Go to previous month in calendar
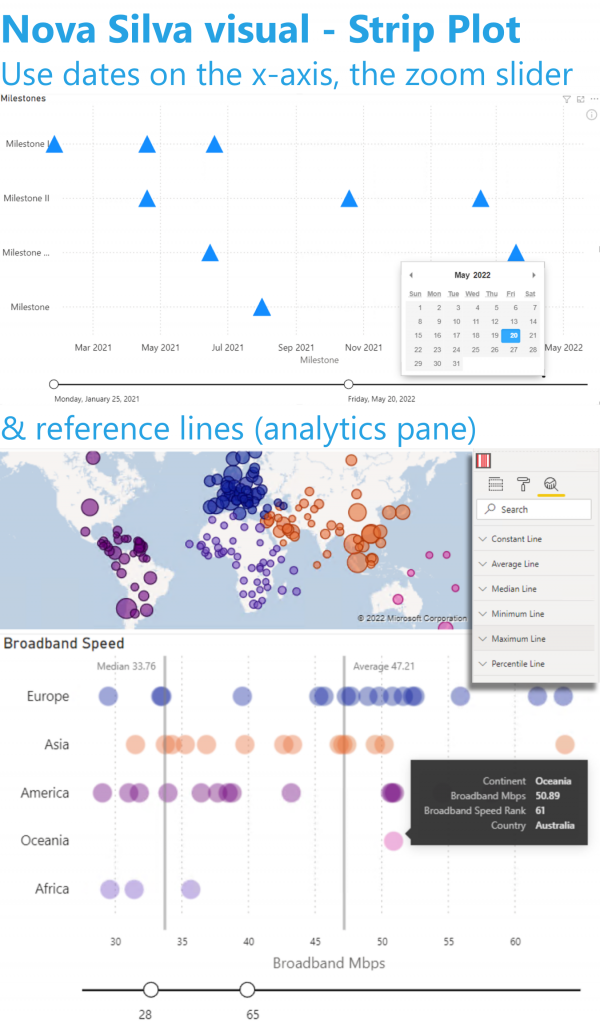600x1024 pixels. tap(411, 276)
